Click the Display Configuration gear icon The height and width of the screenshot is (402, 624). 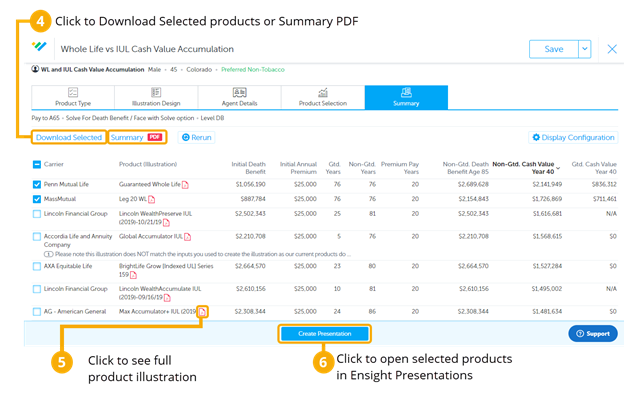536,137
